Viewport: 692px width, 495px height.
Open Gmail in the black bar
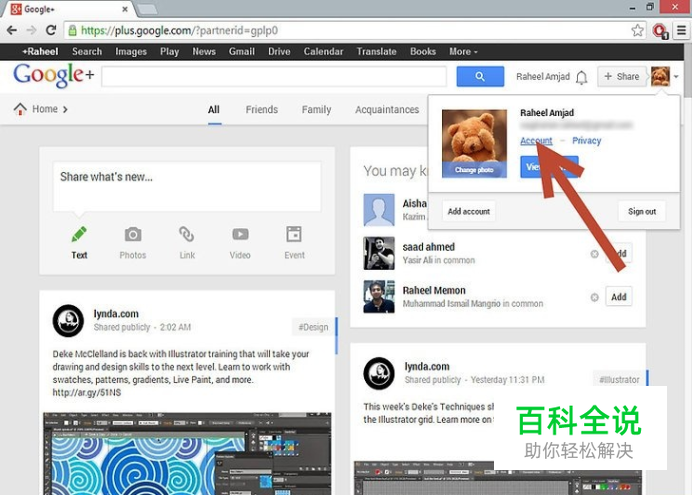pyautogui.click(x=241, y=52)
